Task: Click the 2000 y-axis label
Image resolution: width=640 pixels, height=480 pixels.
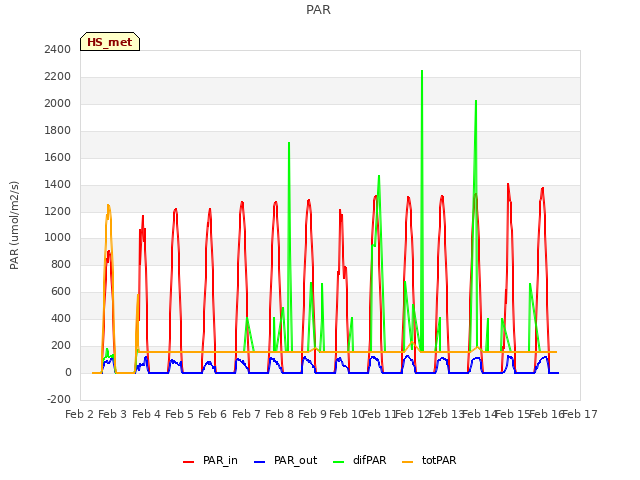Action: [58, 104]
